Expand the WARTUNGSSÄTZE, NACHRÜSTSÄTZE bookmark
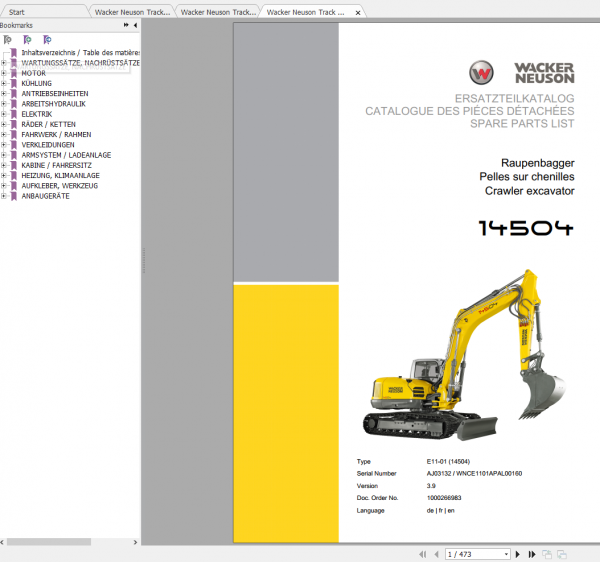Image resolution: width=600 pixels, height=562 pixels. 4,63
